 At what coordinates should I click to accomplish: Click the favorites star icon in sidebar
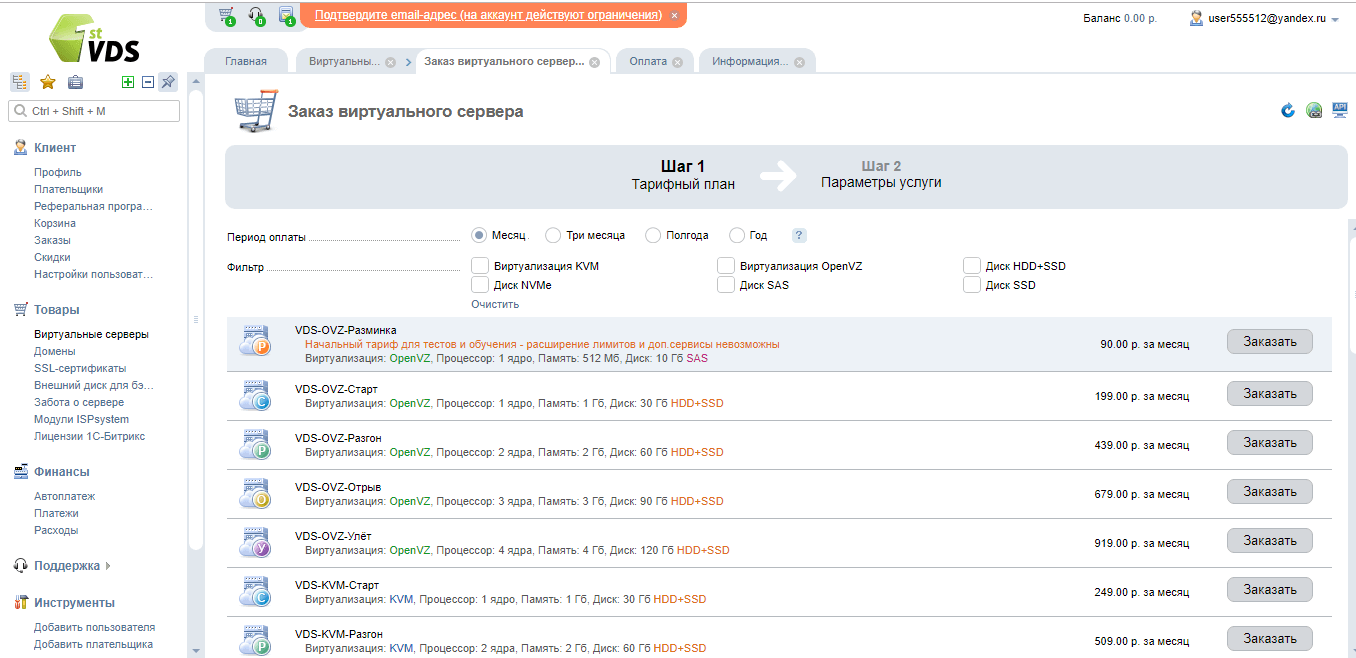click(47, 82)
